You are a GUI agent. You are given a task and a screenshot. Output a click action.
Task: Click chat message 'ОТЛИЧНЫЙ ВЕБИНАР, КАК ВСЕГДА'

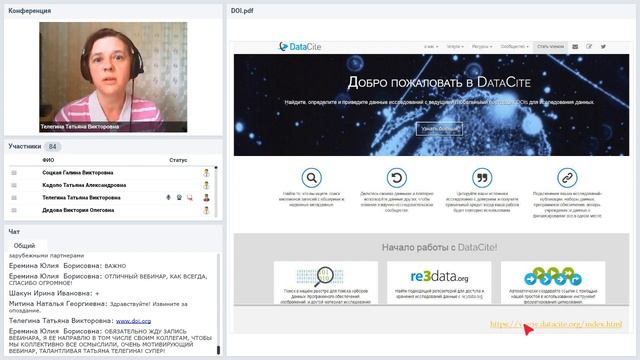click(x=108, y=279)
